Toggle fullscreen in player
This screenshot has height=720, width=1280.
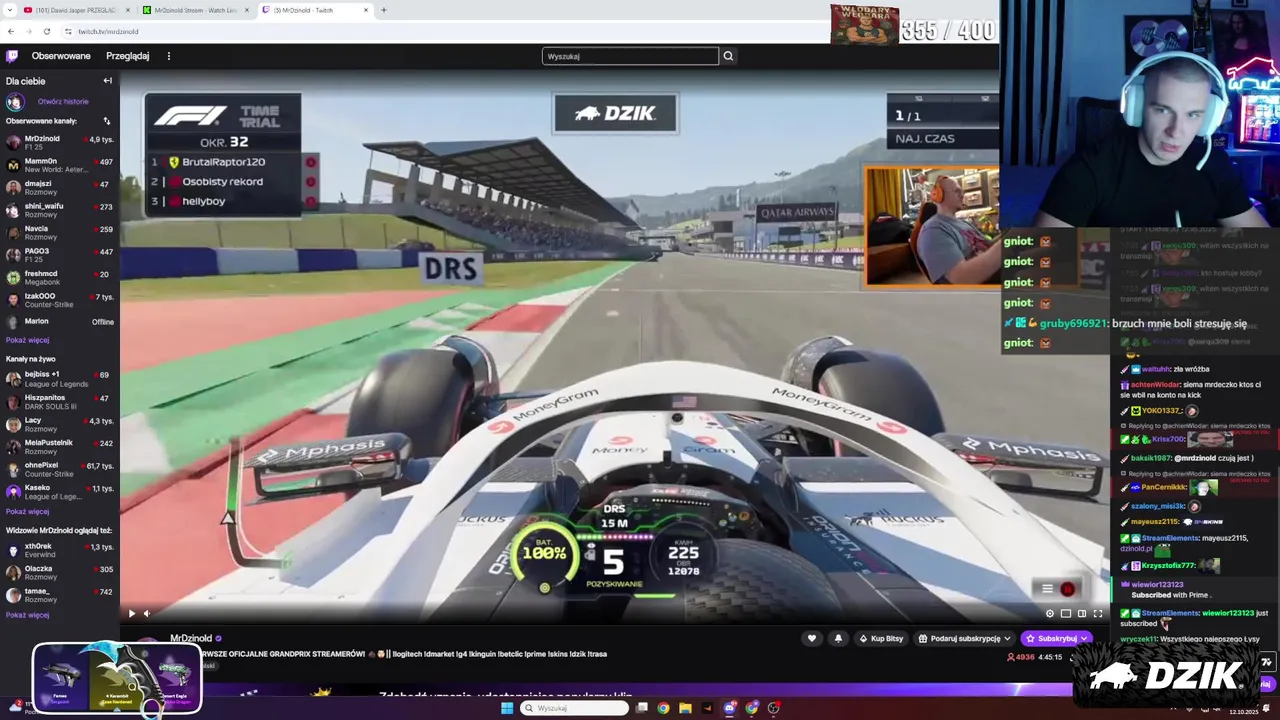[x=1097, y=613]
